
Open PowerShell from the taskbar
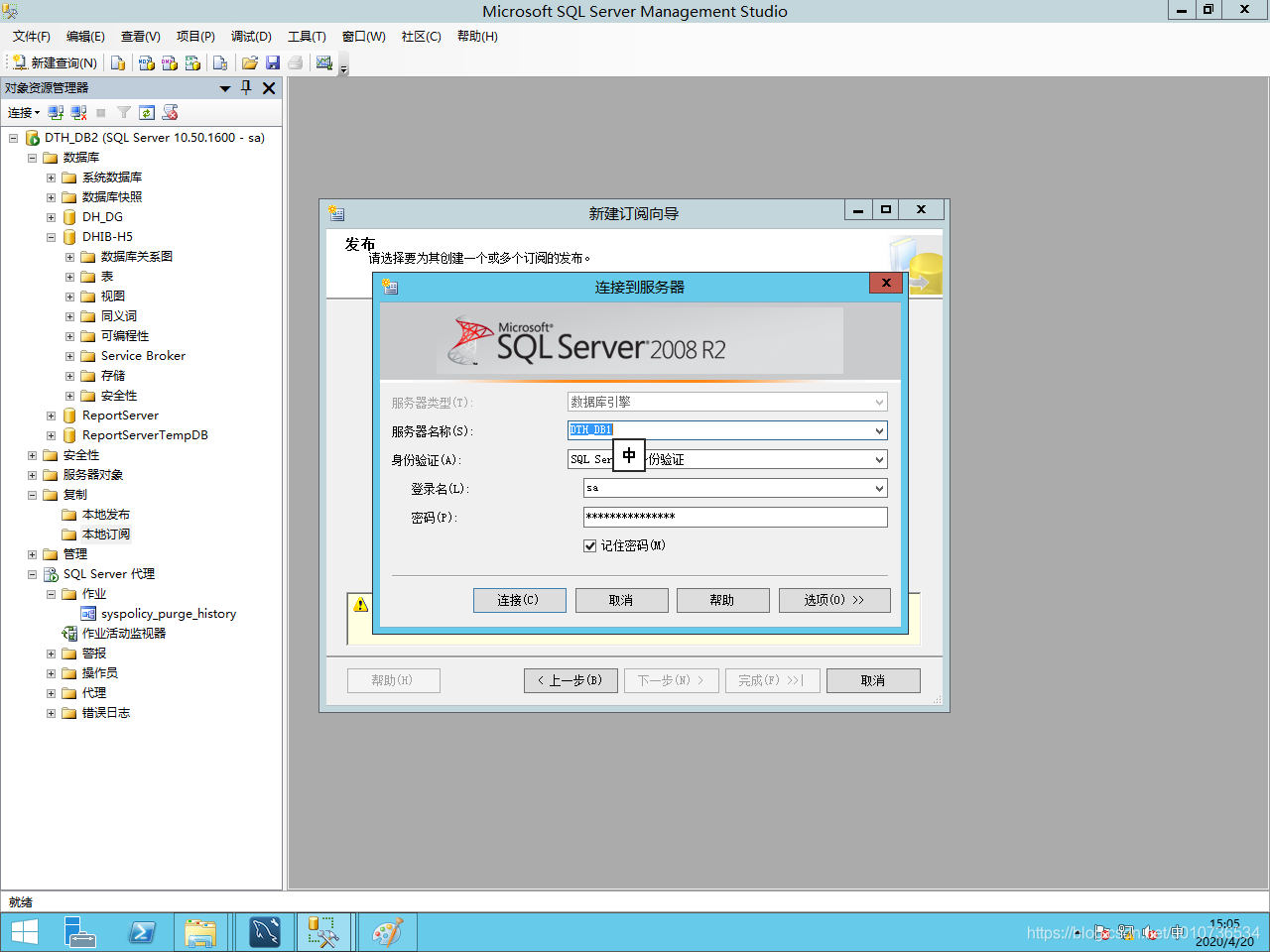(x=142, y=931)
